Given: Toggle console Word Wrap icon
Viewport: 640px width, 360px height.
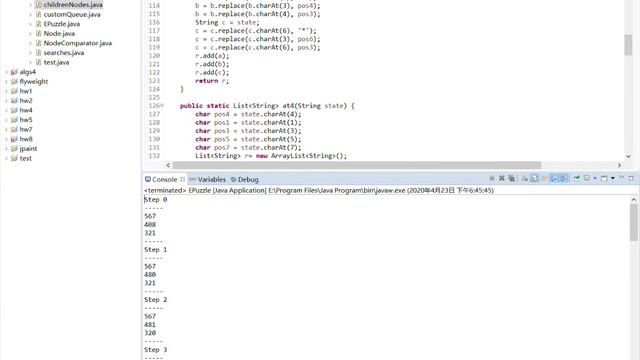Looking at the screenshot, I should coord(544,178).
